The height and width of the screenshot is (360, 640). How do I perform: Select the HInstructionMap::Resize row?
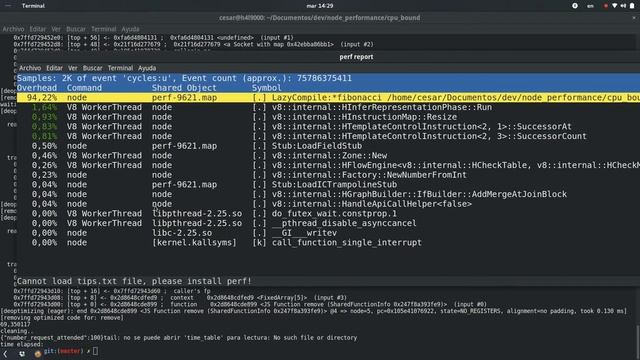(328, 117)
